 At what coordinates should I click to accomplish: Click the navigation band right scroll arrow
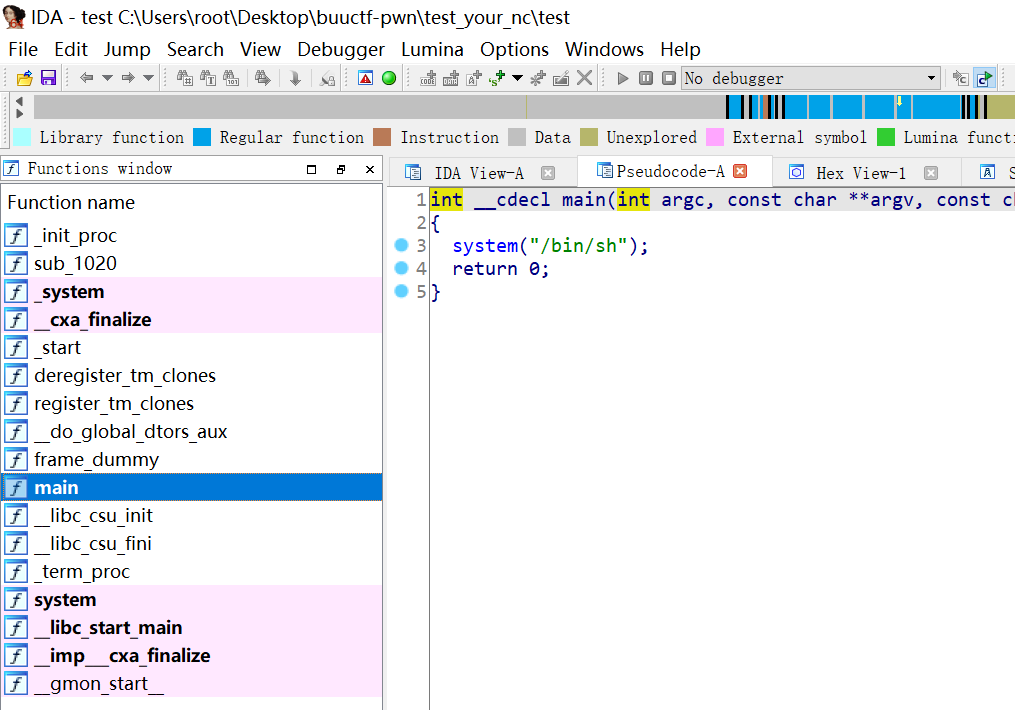coord(19,113)
